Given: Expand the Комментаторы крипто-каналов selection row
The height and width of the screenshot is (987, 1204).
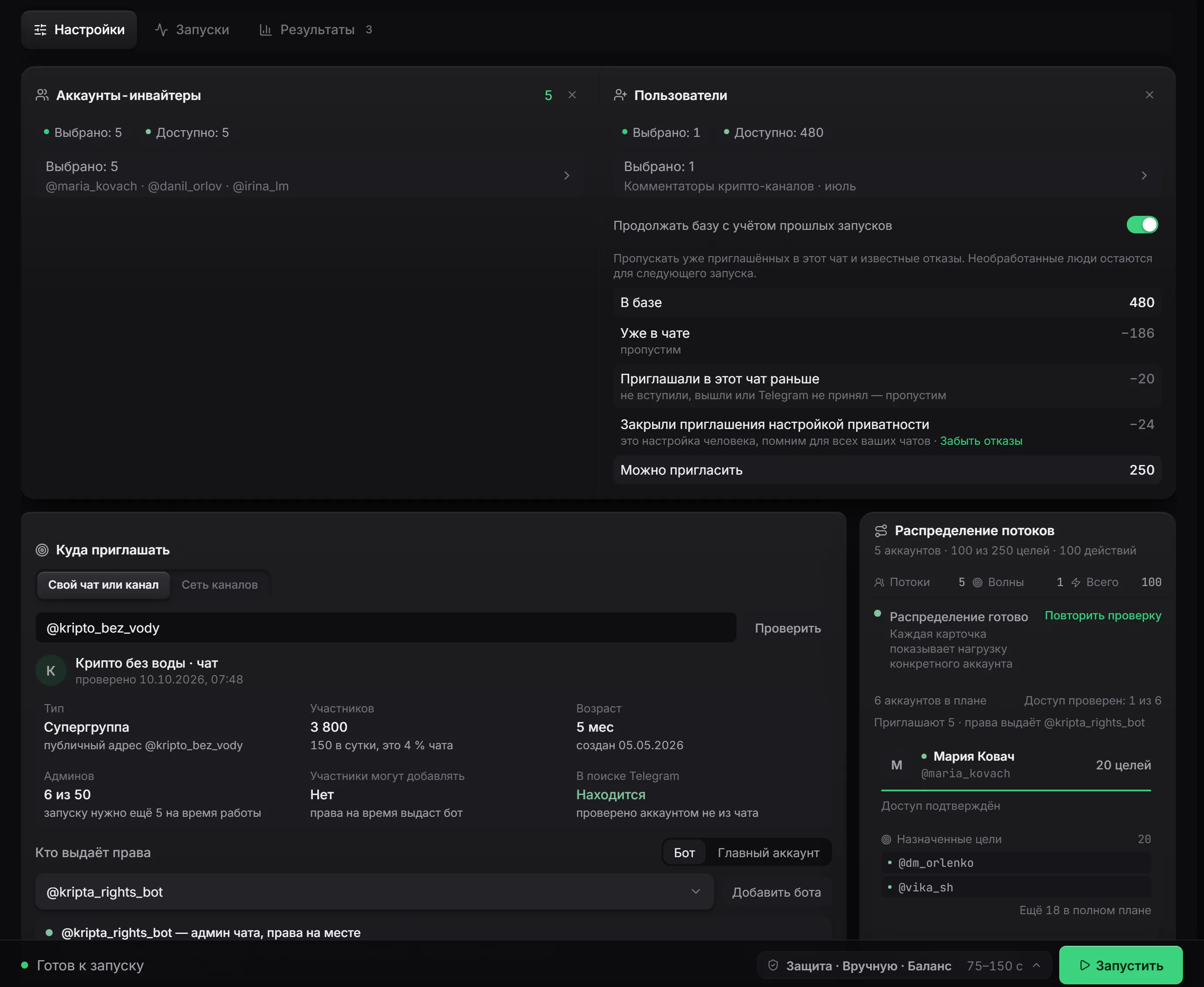Looking at the screenshot, I should tap(887, 175).
